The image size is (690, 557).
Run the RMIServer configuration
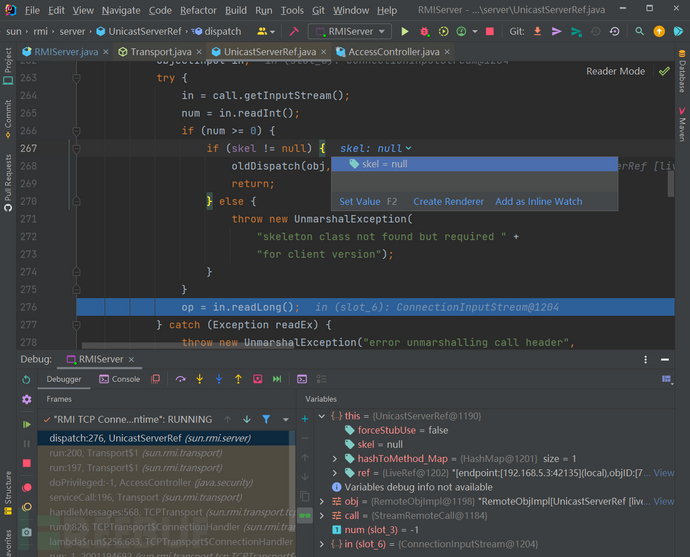[x=404, y=31]
